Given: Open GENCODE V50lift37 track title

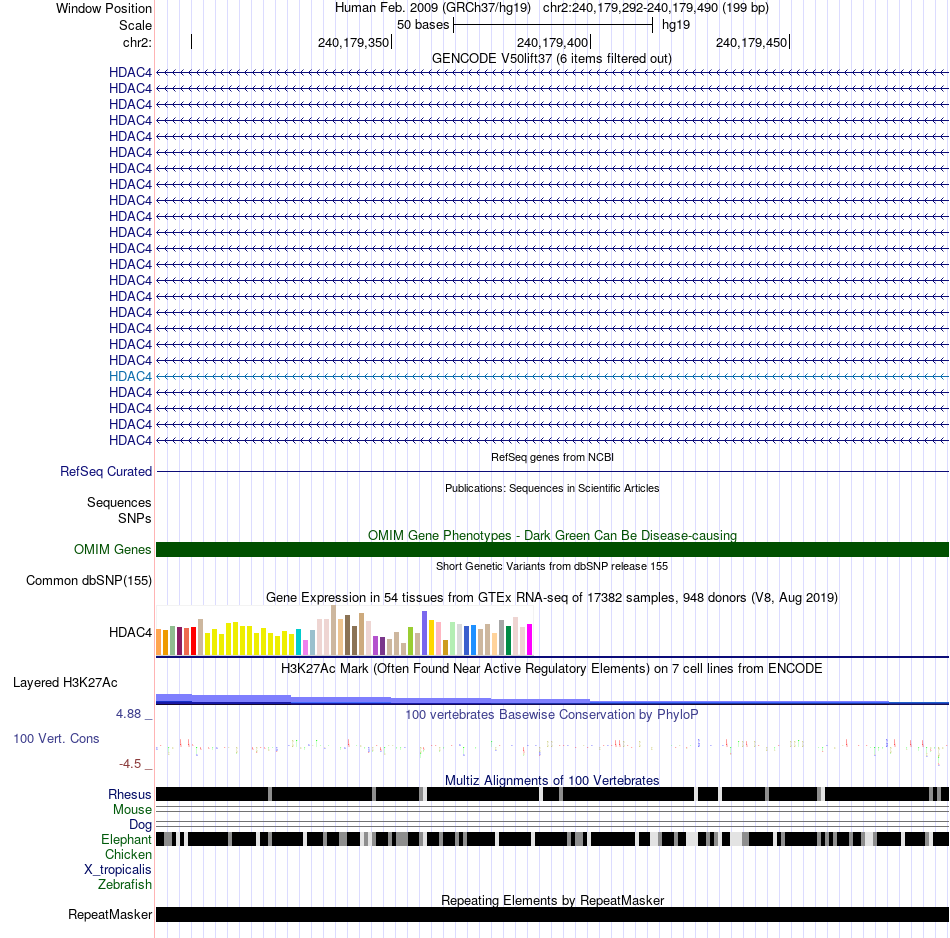Looking at the screenshot, I should (552, 59).
